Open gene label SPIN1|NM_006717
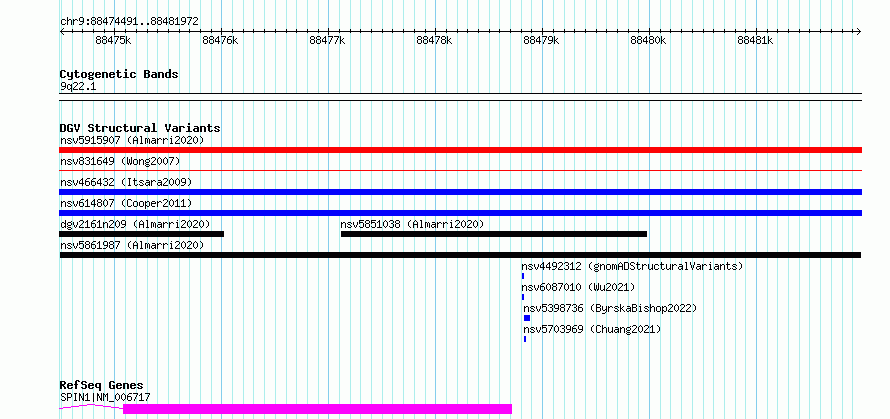The image size is (890, 419). (x=105, y=397)
